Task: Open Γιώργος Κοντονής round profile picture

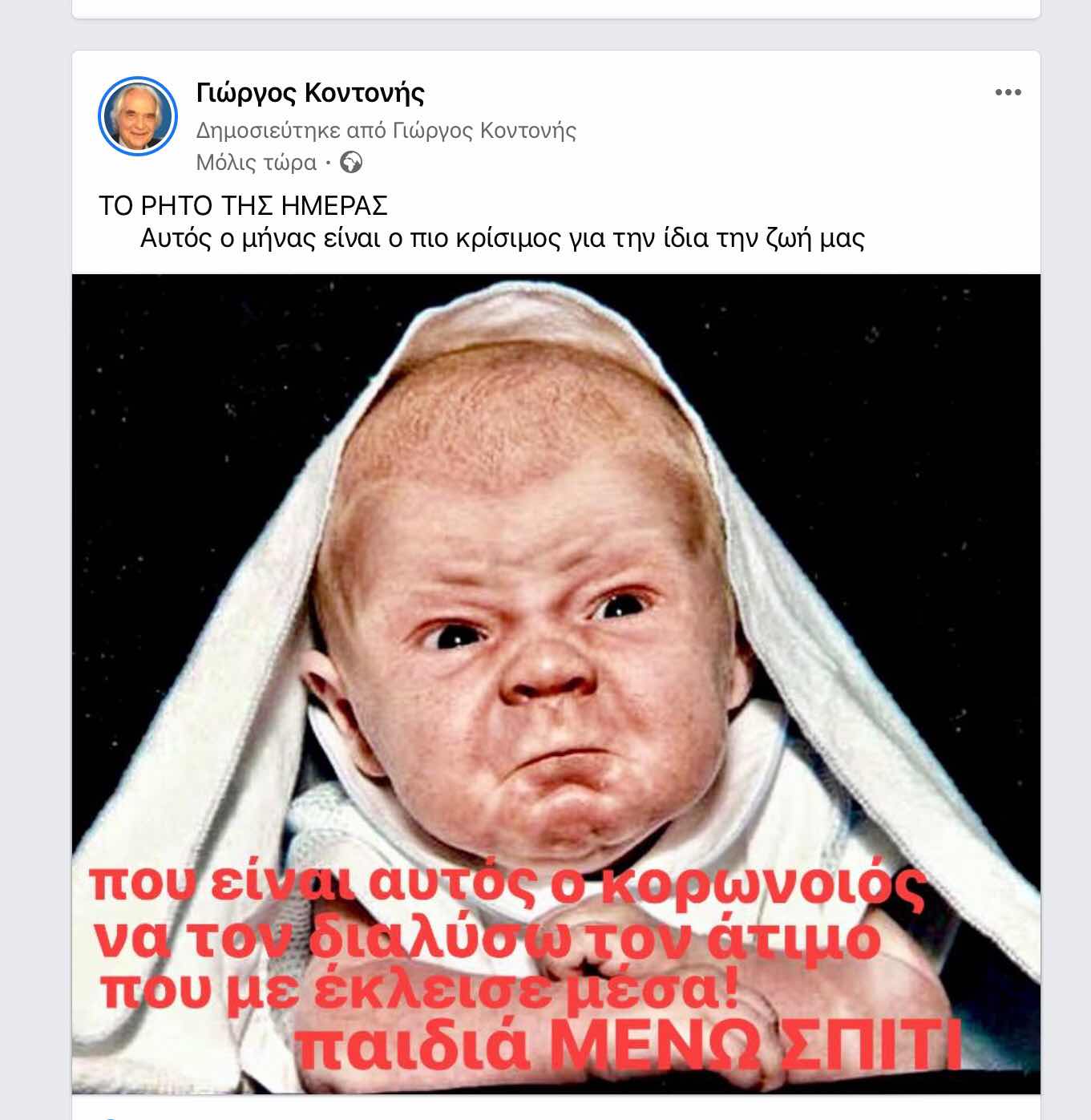Action: pyautogui.click(x=137, y=116)
